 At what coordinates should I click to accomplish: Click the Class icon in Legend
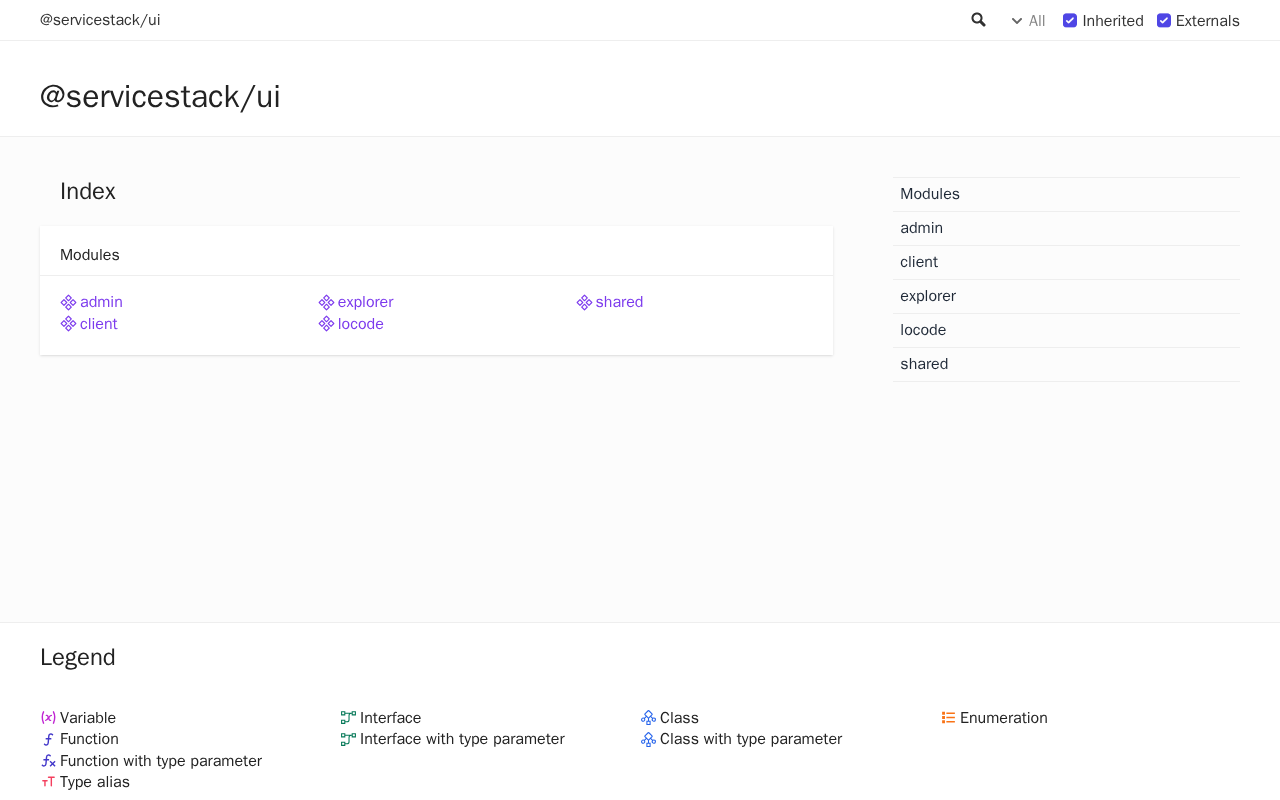648,718
